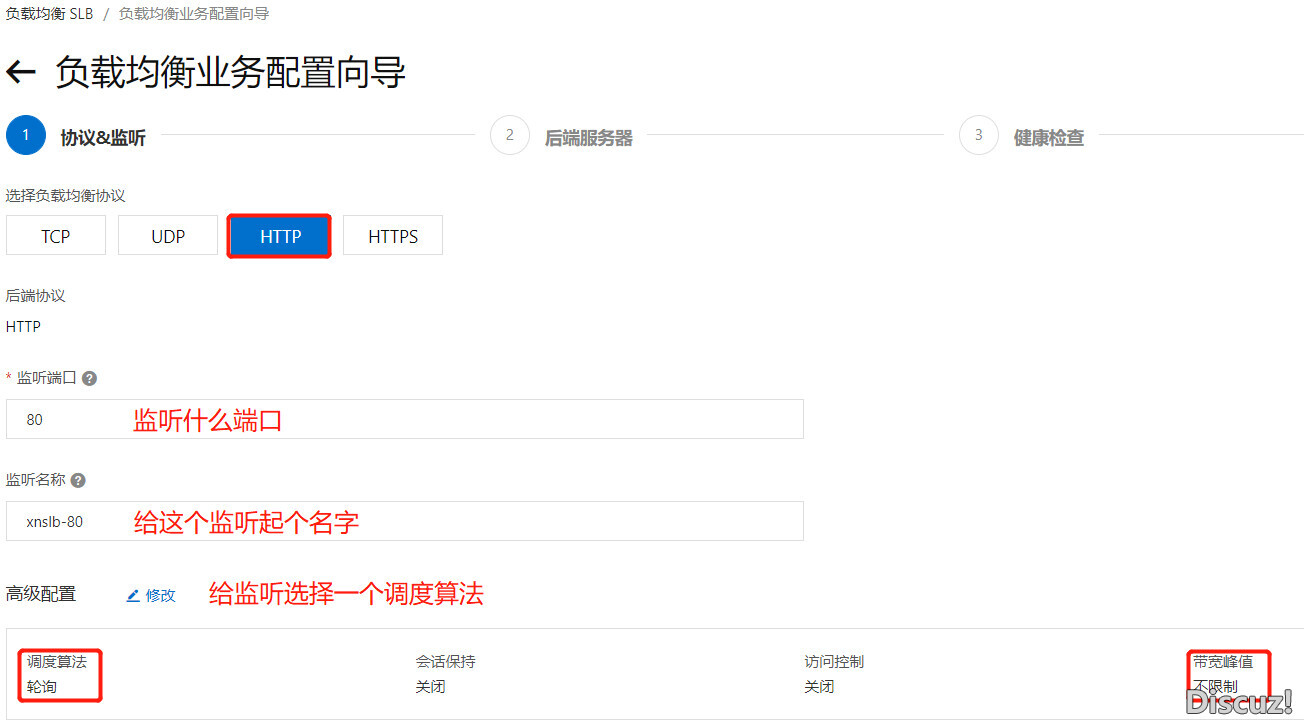
Task: Choose the HTTP protocol button
Action: 280,236
